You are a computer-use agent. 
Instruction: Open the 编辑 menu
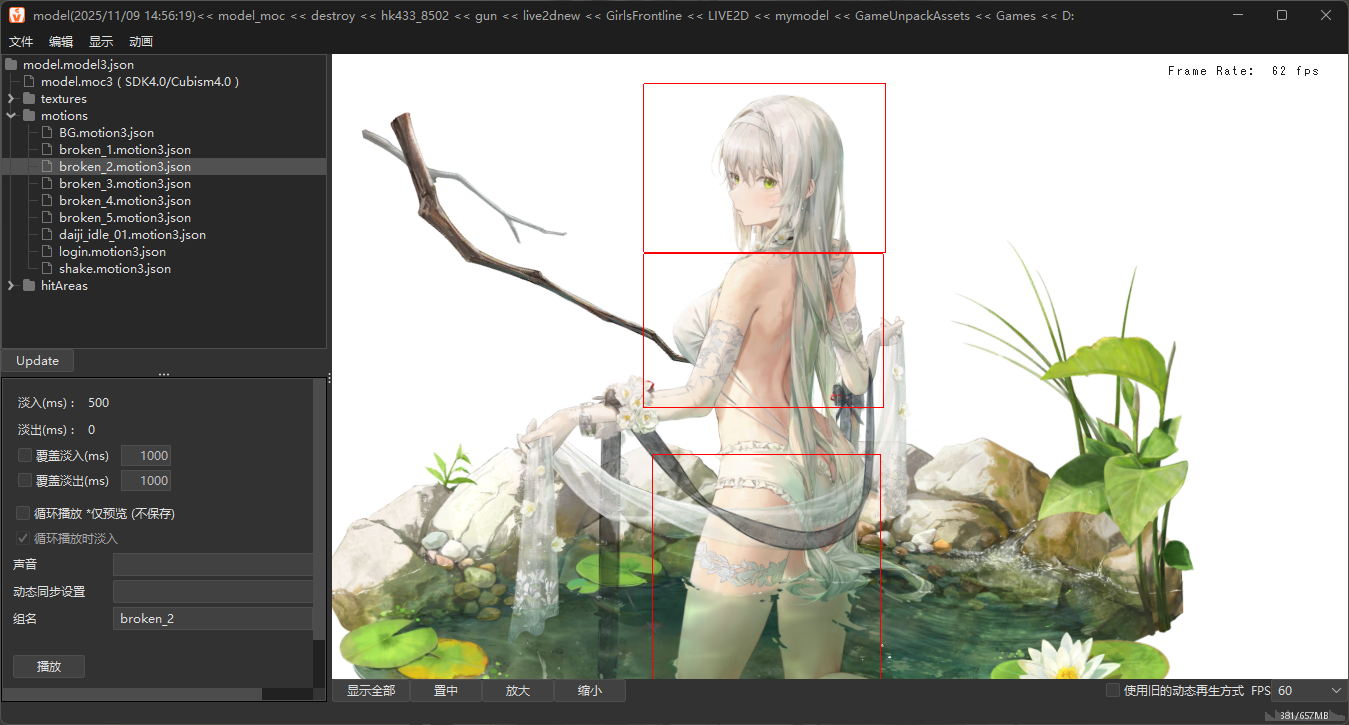coord(61,41)
